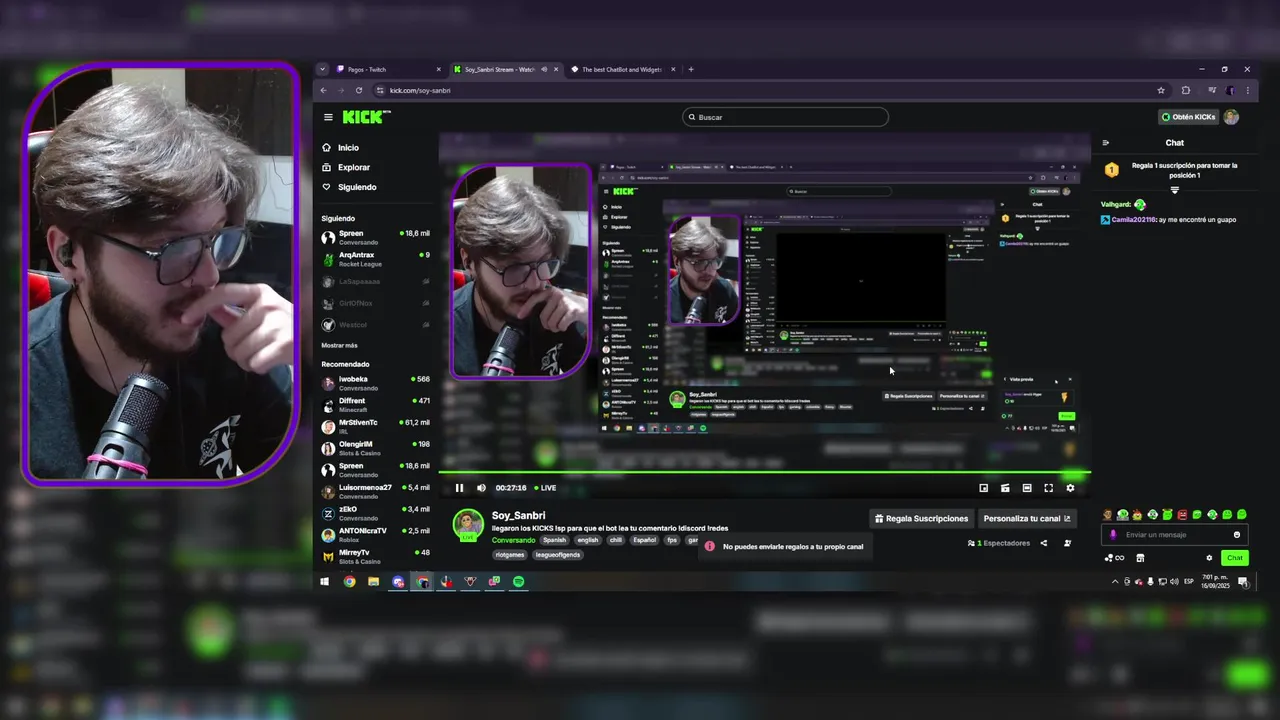
Task: Pause the live stream
Action: [x=459, y=488]
